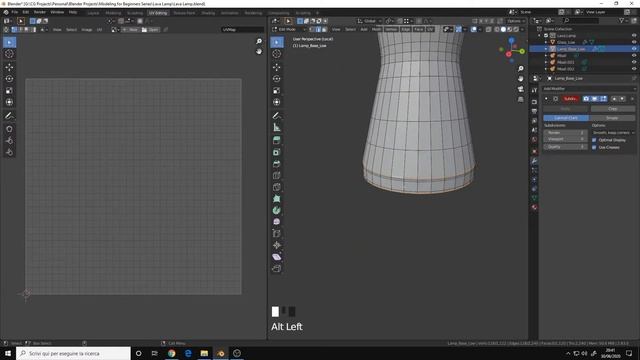Select the 3D viewport Scale tool
Screen dimensions: 640x360
click(277, 91)
